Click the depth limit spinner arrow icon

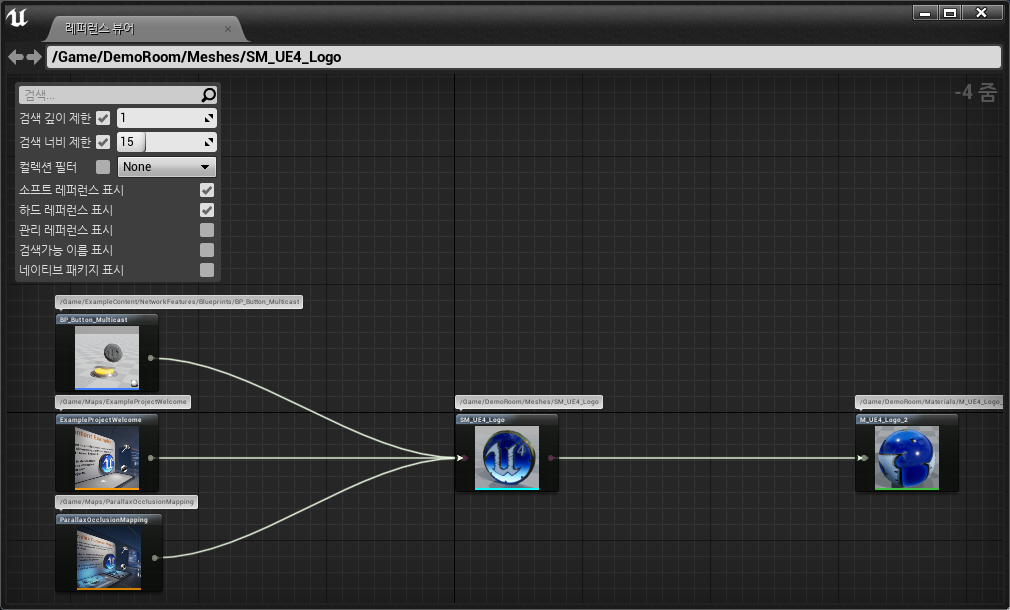(x=209, y=119)
